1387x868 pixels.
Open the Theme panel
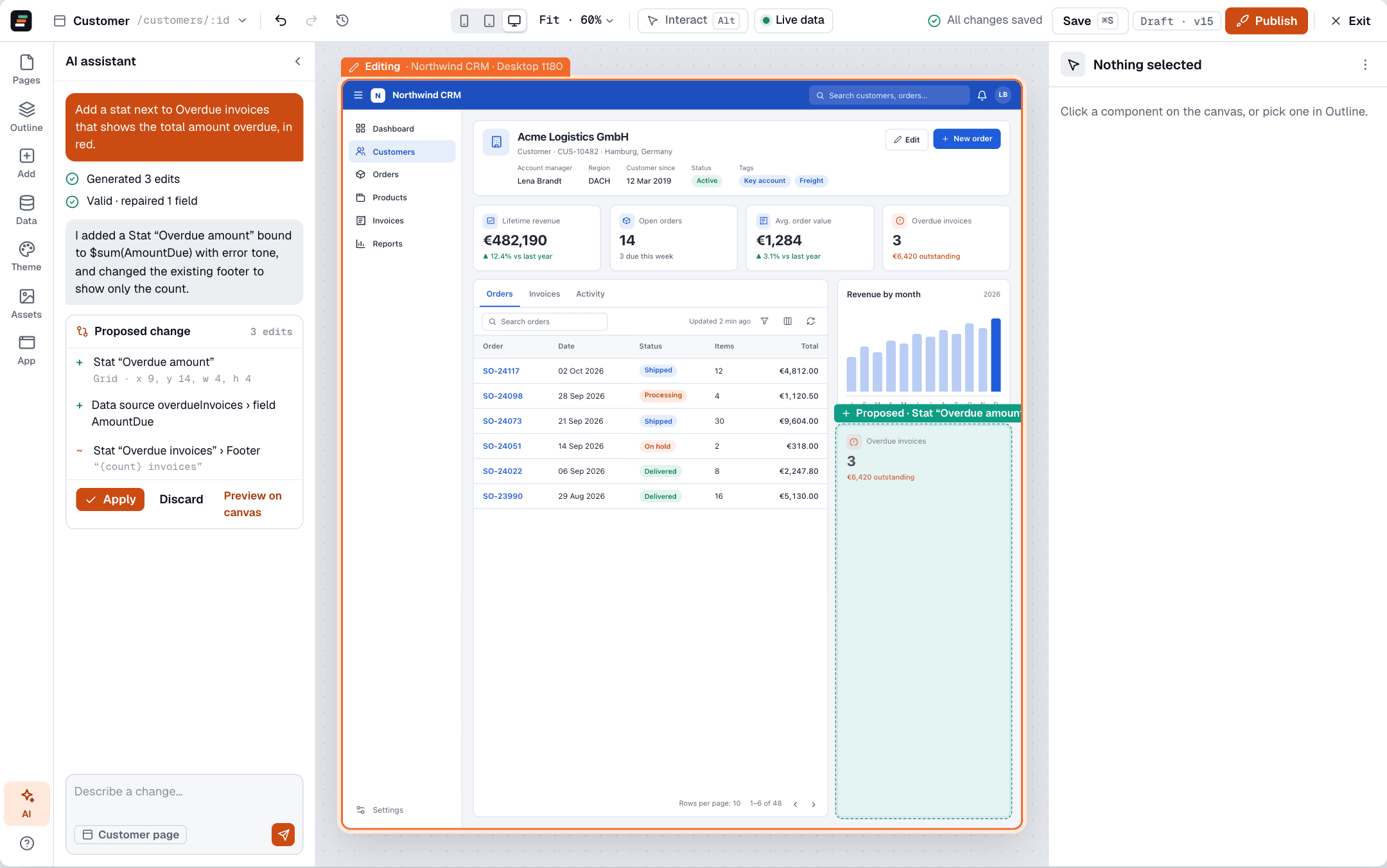[26, 257]
